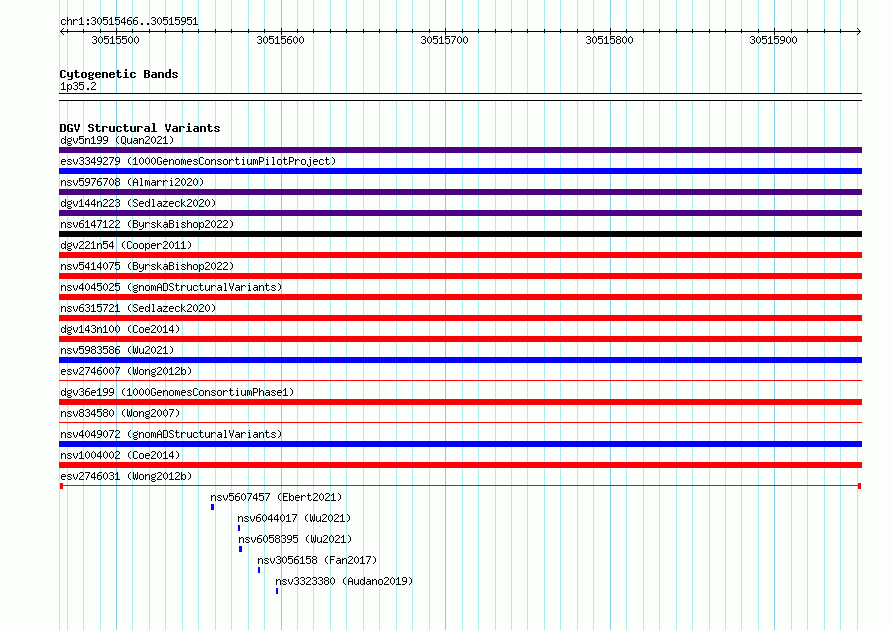890x630 pixels.
Task: Open the nsv5976708 (Almarri2020) variant
Action: click(132, 182)
